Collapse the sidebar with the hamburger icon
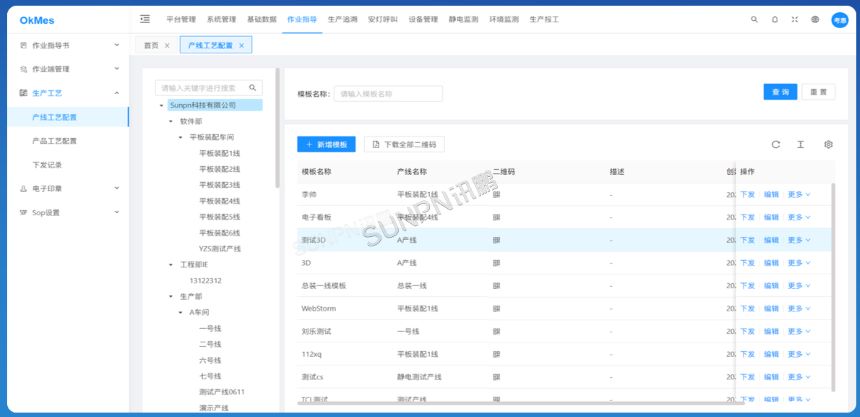This screenshot has width=860, height=417. [x=145, y=19]
